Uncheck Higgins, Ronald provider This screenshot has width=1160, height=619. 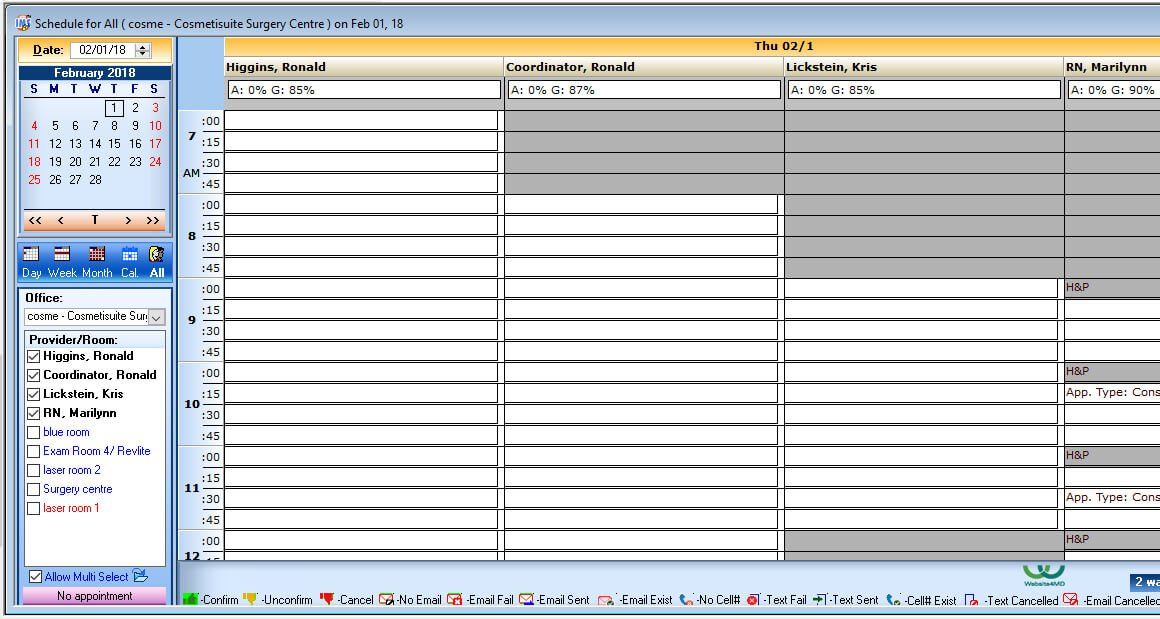33,356
